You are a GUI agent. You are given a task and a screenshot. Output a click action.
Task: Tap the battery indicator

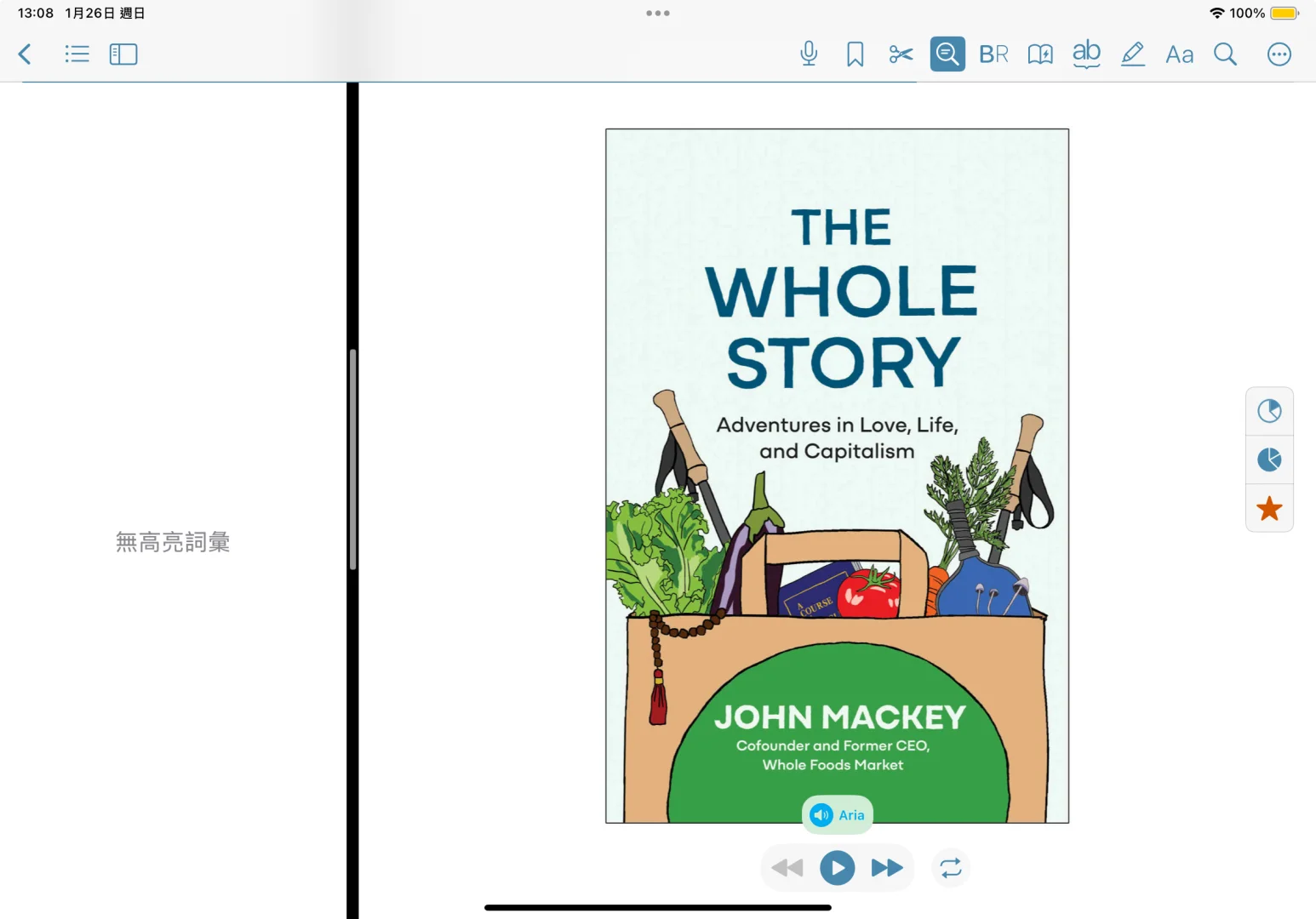point(1285,13)
